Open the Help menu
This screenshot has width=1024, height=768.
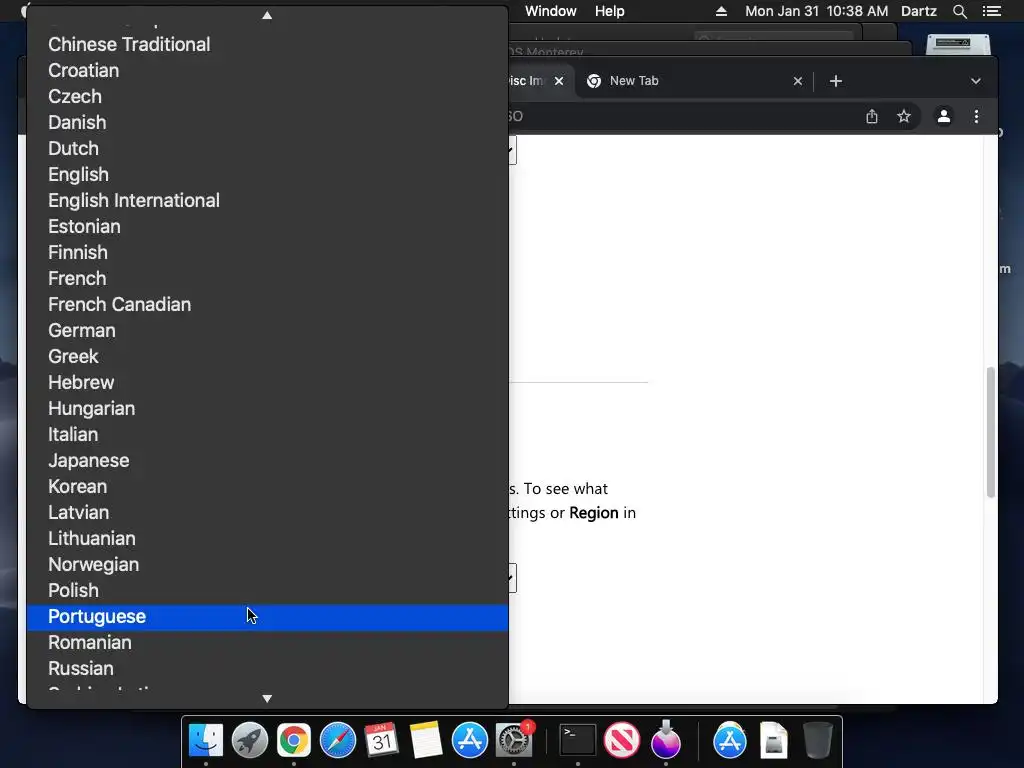tap(609, 11)
